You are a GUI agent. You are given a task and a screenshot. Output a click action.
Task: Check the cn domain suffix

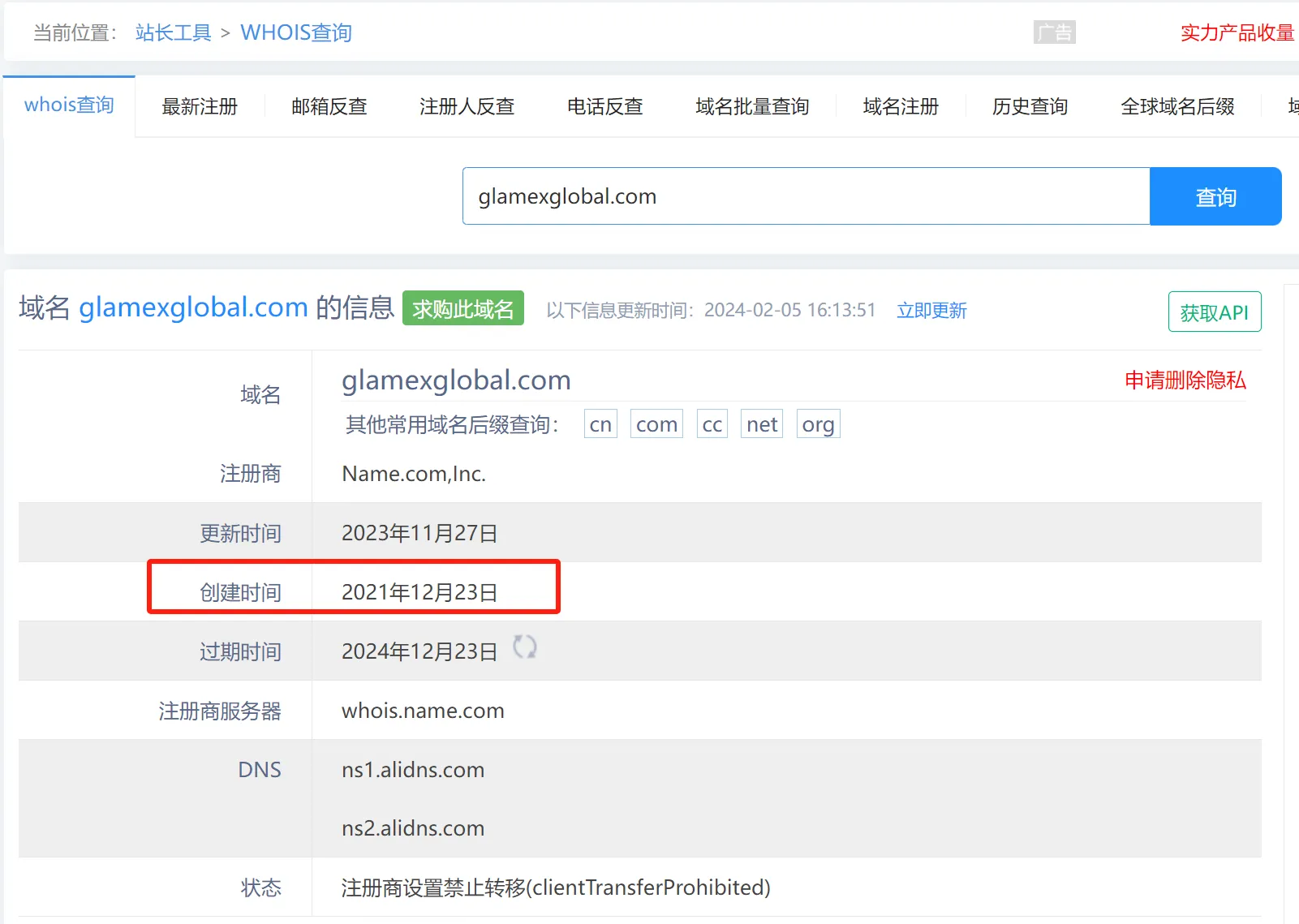tap(600, 424)
